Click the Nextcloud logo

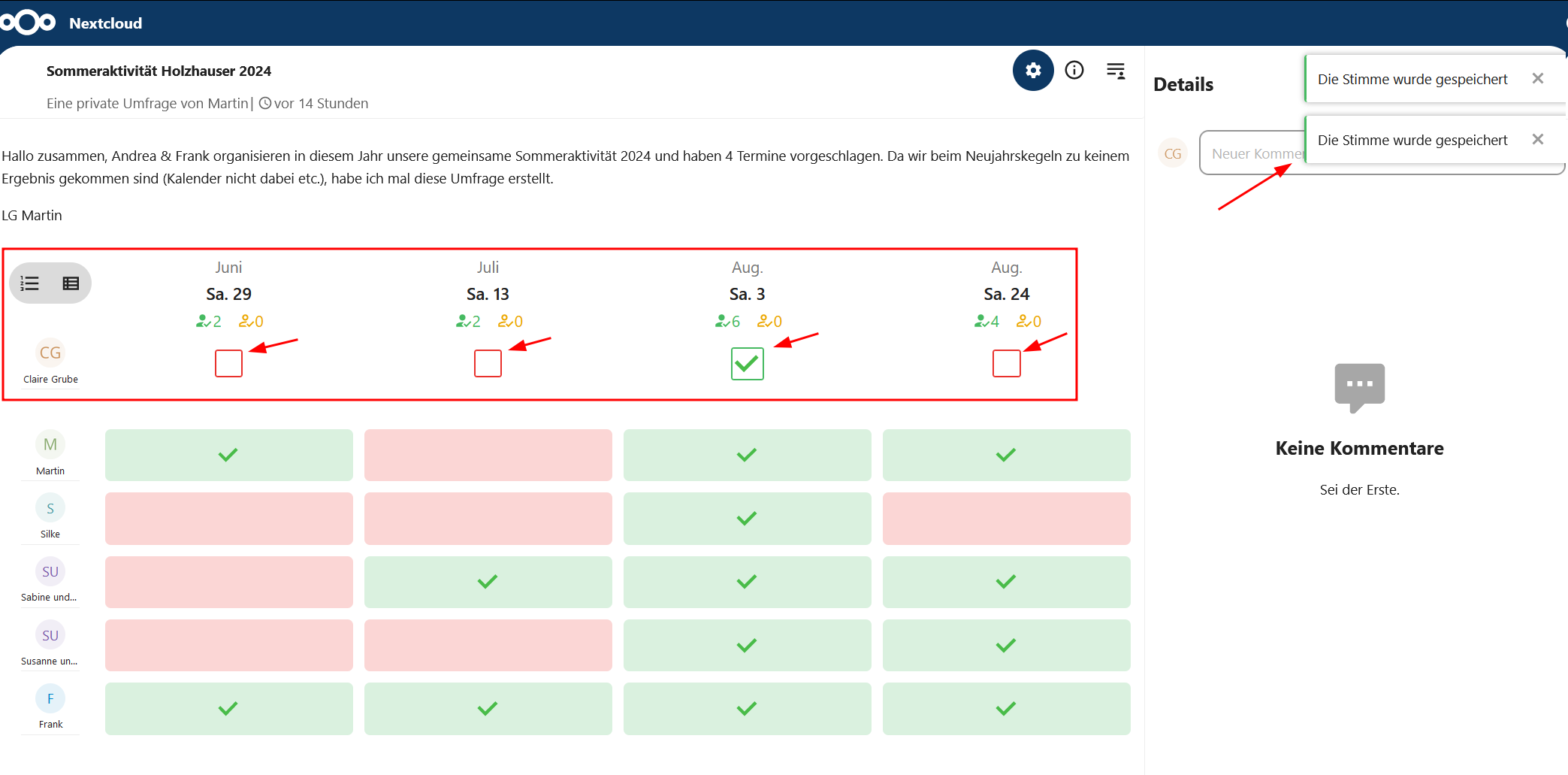pyautogui.click(x=28, y=23)
